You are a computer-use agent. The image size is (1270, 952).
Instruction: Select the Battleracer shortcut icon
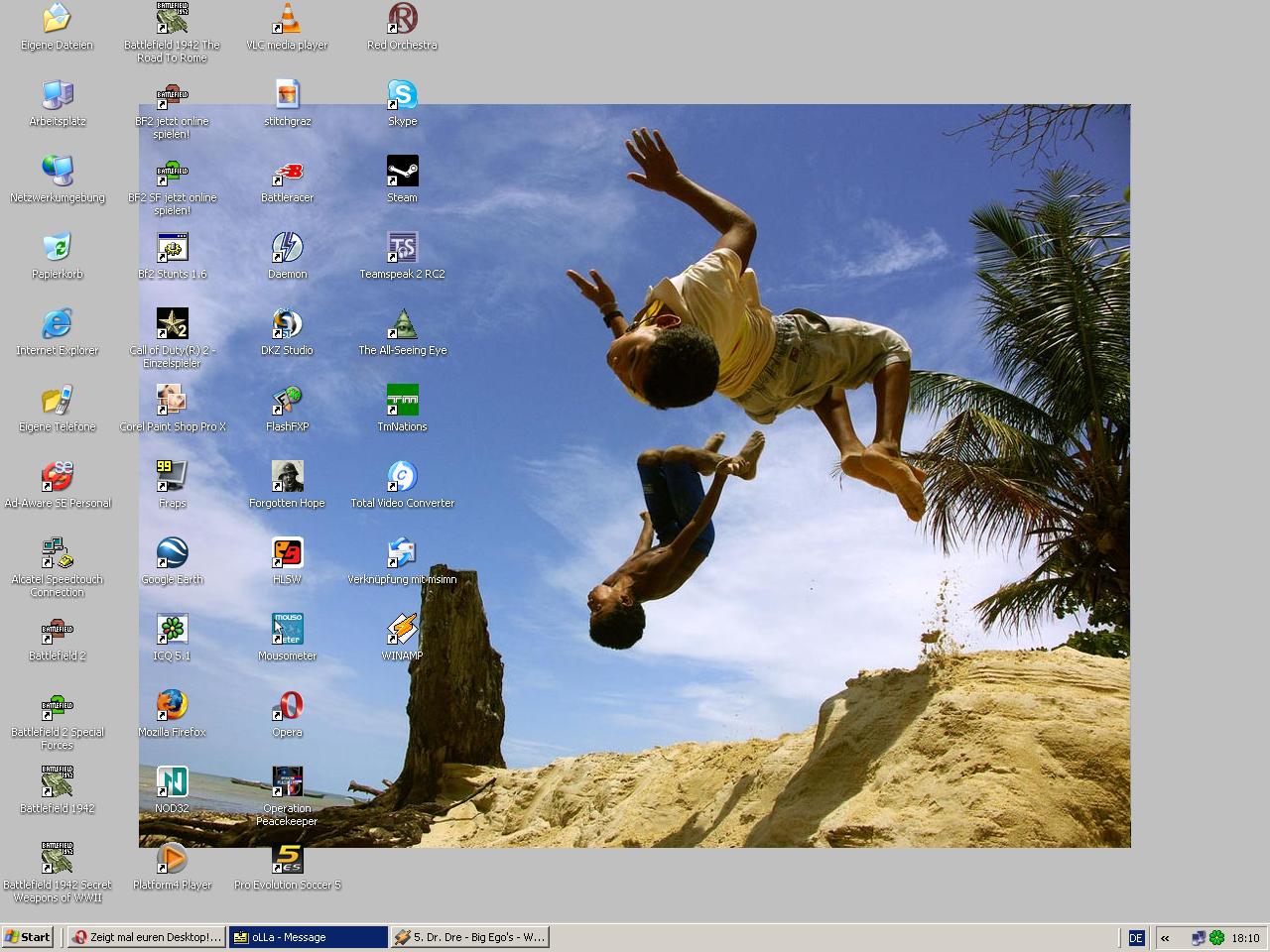(288, 171)
